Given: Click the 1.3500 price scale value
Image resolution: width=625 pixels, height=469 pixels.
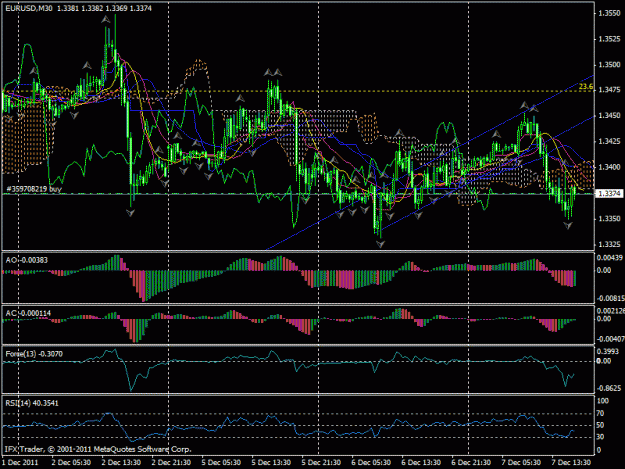Looking at the screenshot, I should [609, 65].
